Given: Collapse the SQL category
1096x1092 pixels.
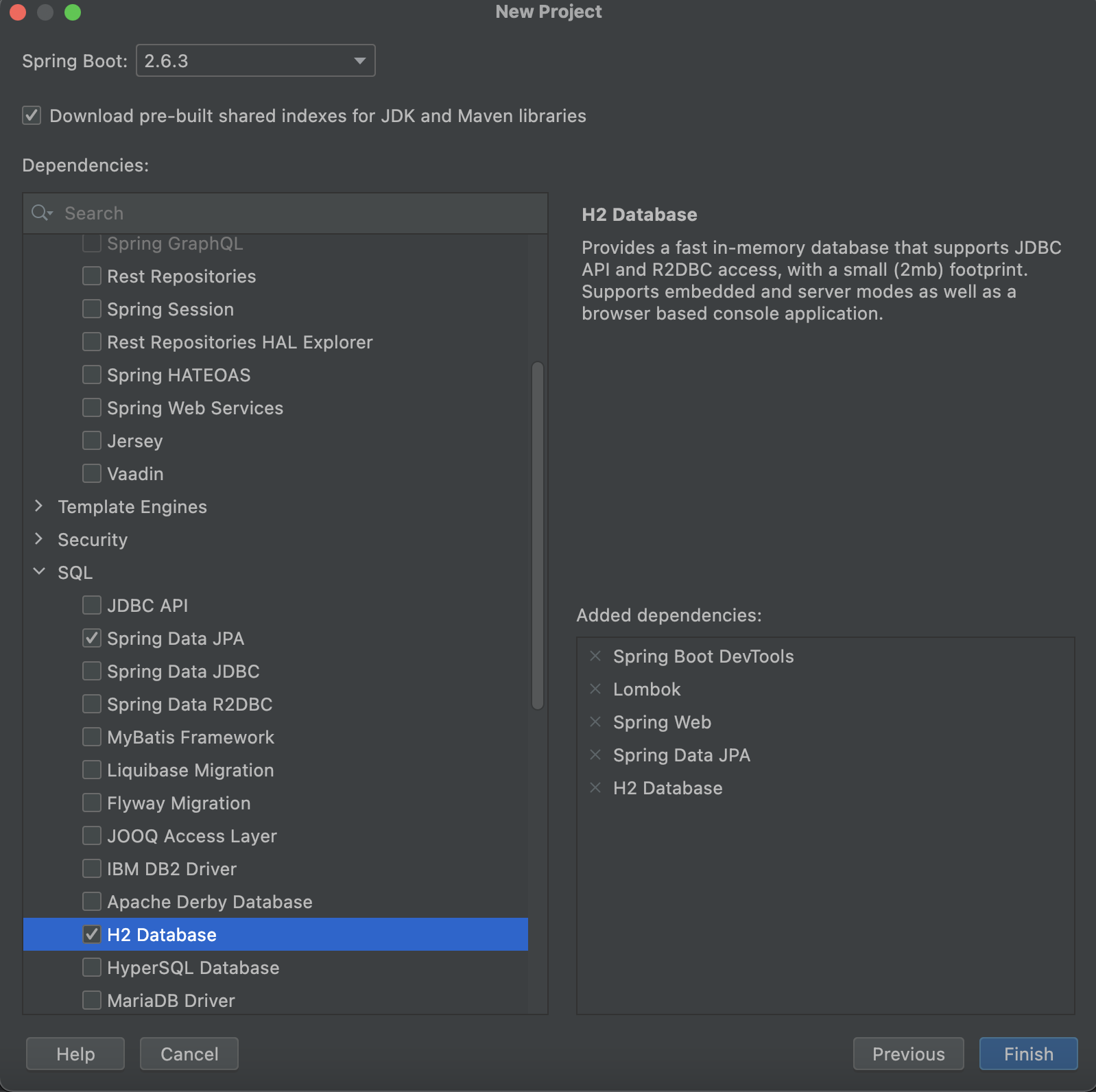Looking at the screenshot, I should [39, 572].
